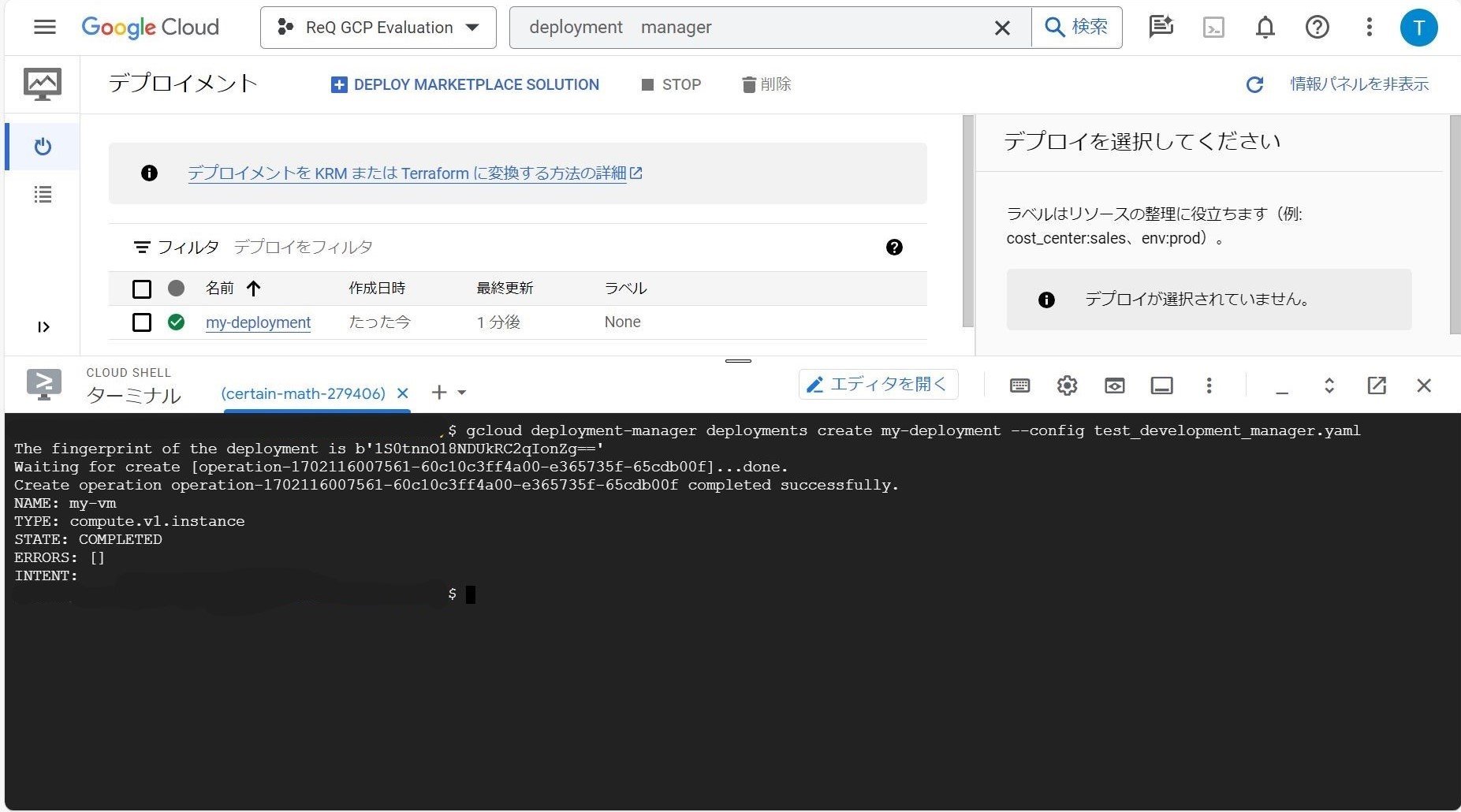Activate Cloud Shell icon in top bar

1213,28
